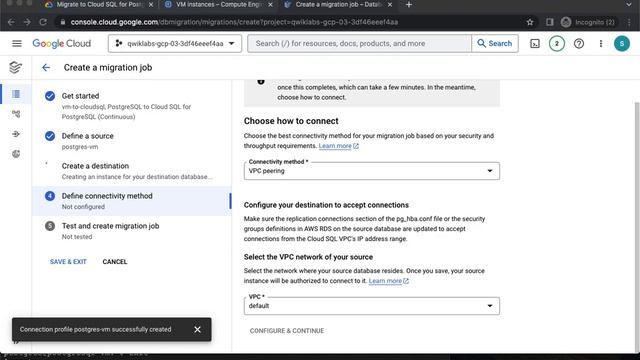Select the Create a destination step
This screenshot has width=640, height=360.
coord(131,171)
